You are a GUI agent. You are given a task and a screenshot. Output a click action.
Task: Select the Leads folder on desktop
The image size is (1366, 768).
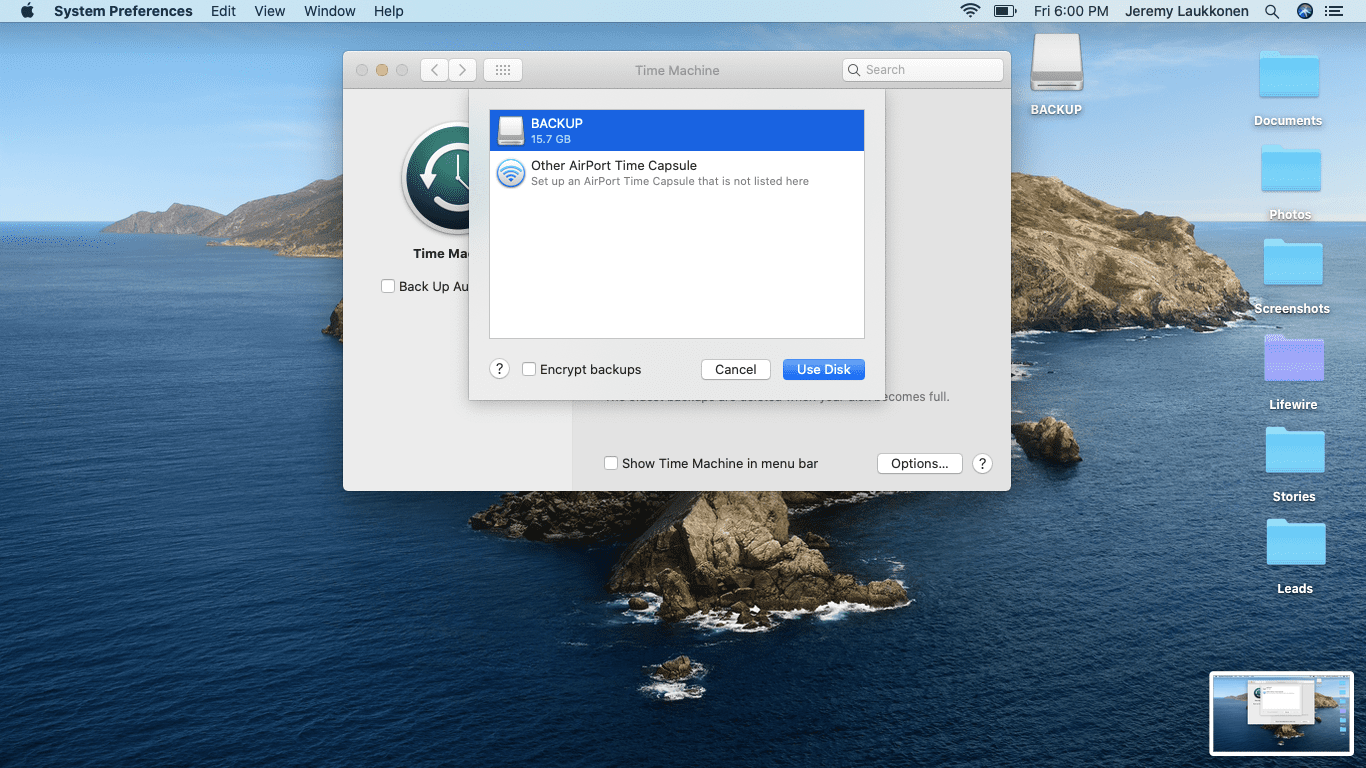1295,555
